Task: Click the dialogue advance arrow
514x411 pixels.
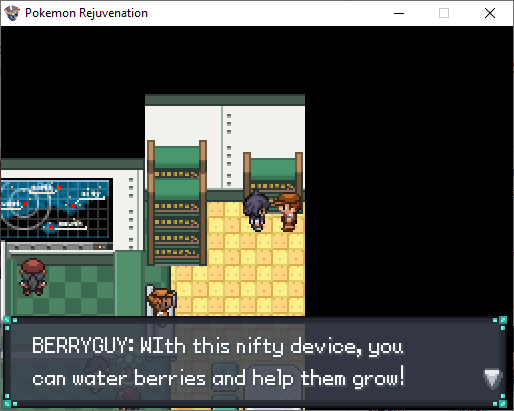Action: point(493,379)
